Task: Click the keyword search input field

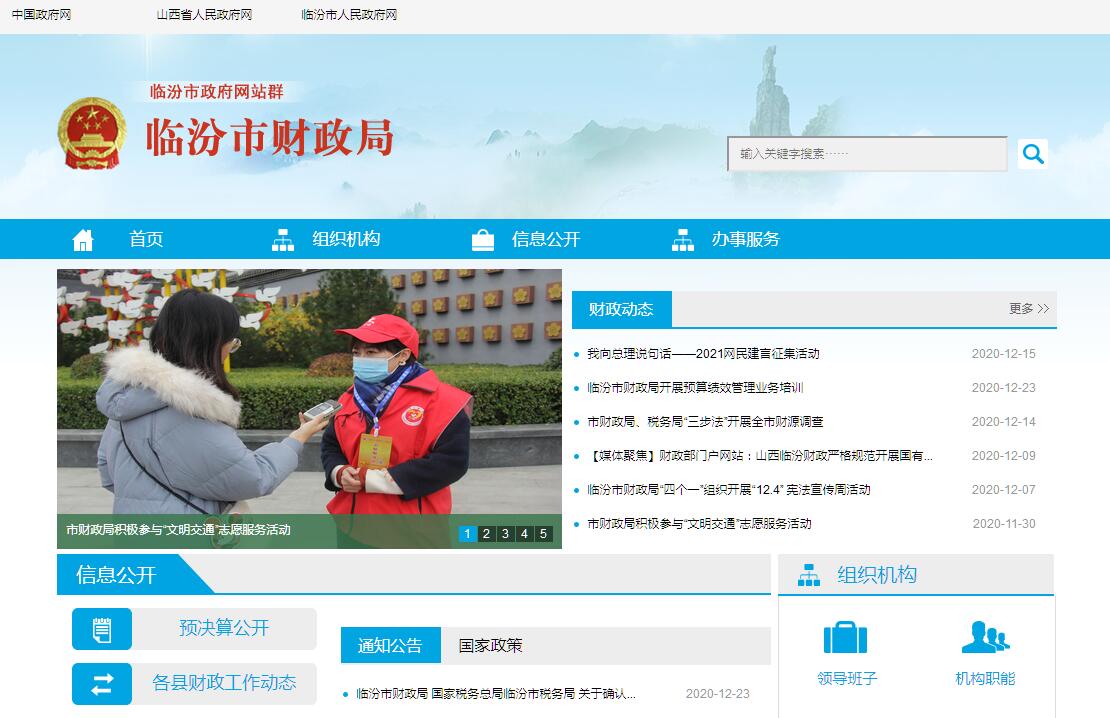Action: pyautogui.click(x=866, y=154)
